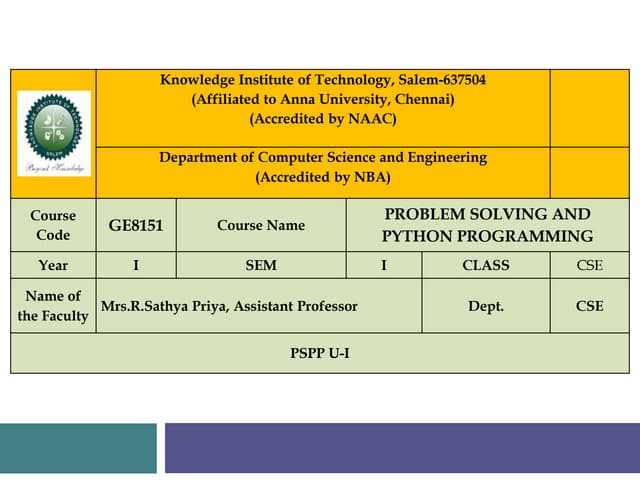Click the Affiliated to Anna University line
This screenshot has width=640, height=480.
(323, 99)
